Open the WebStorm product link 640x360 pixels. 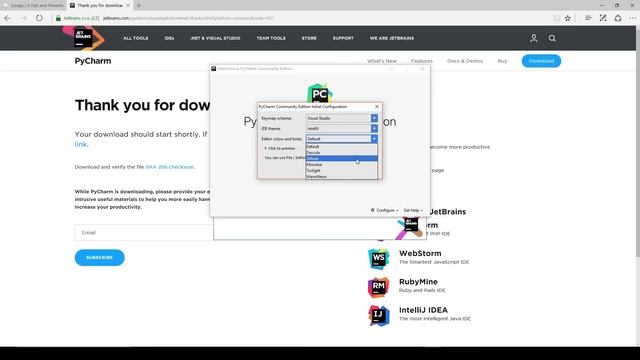(420, 253)
